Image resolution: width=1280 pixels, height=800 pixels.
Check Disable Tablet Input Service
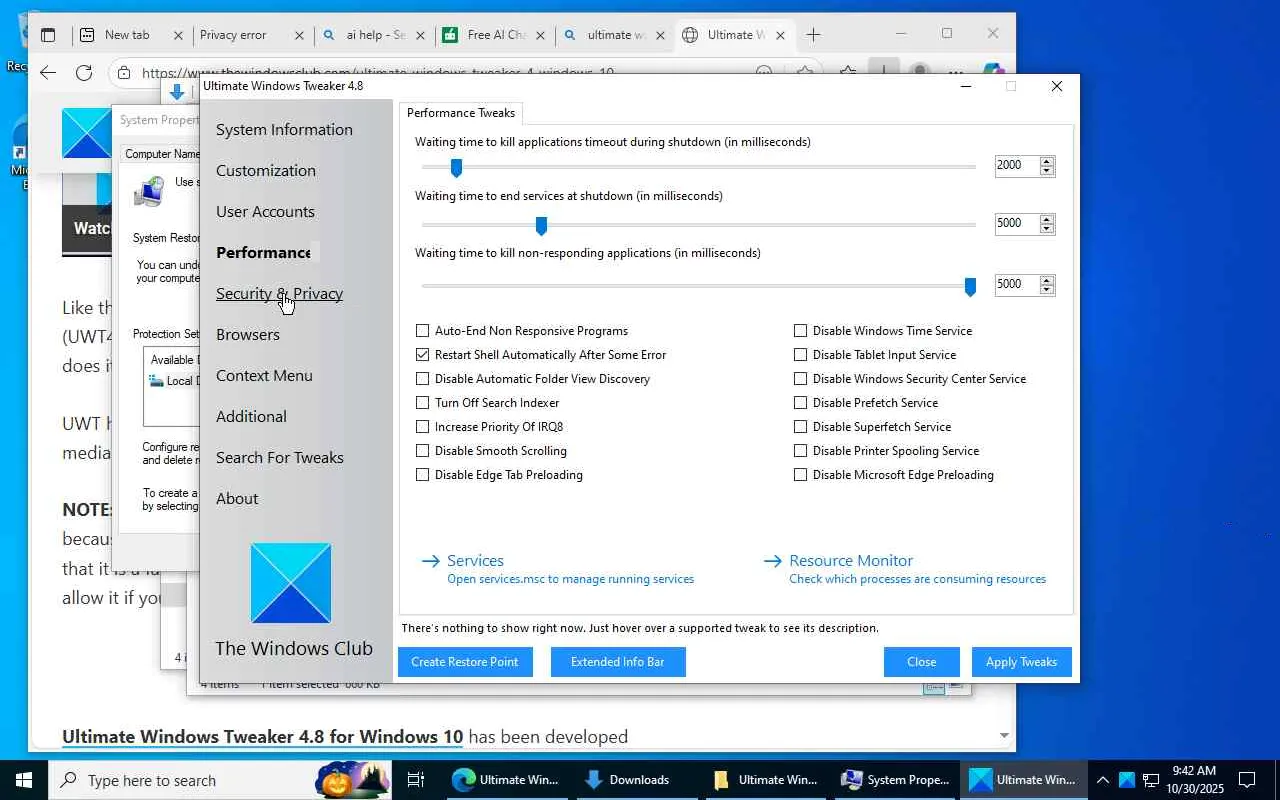pos(800,355)
